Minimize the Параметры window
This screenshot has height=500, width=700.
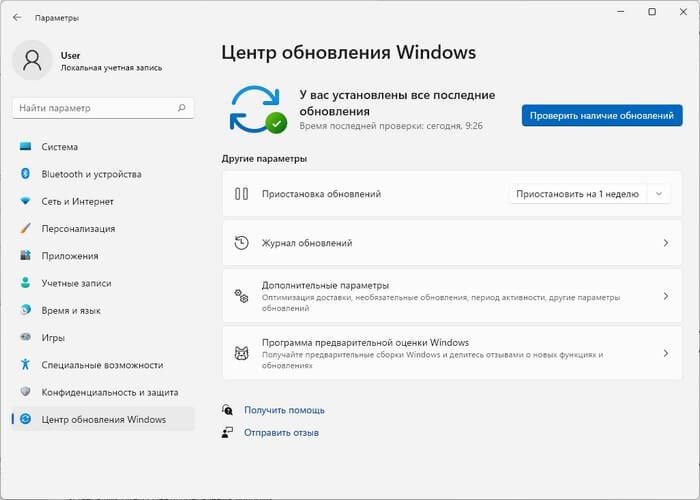click(621, 12)
